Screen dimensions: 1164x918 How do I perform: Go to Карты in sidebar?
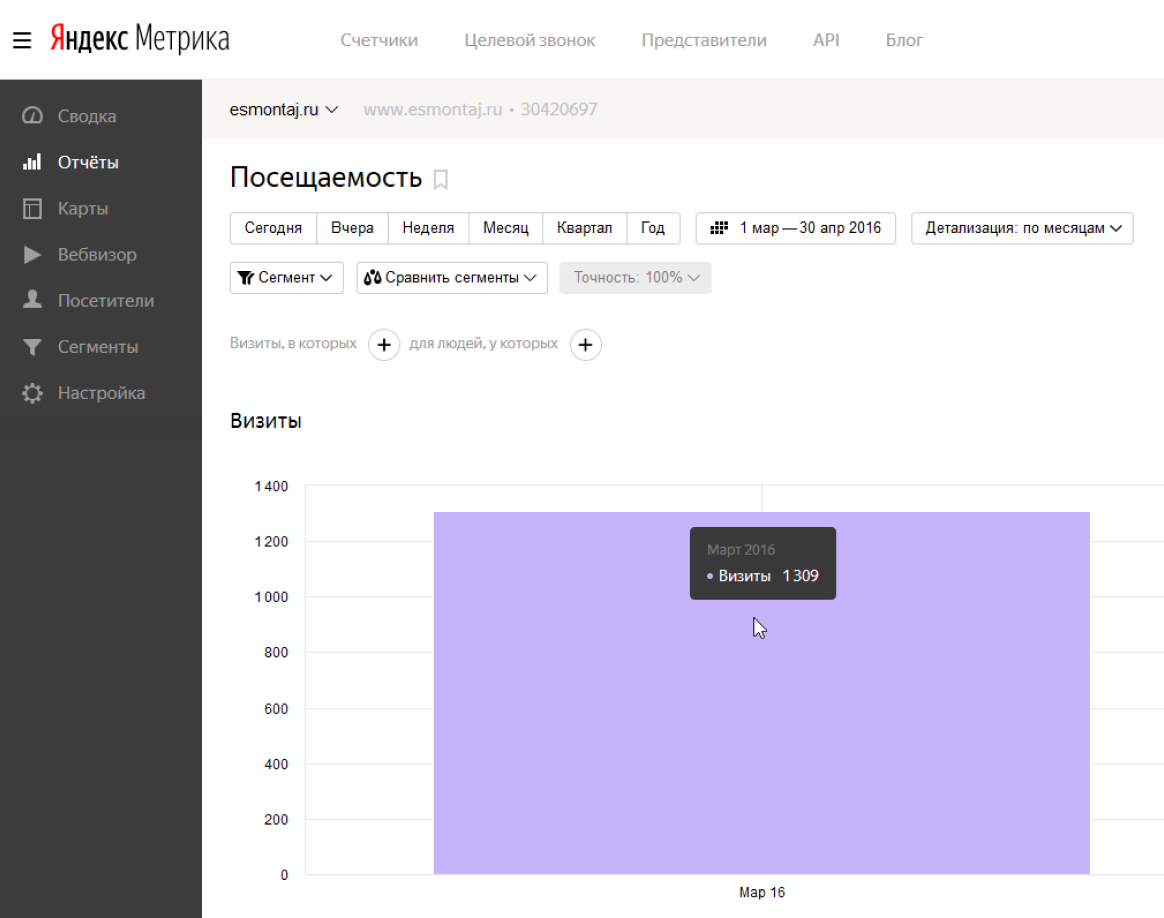pos(83,209)
